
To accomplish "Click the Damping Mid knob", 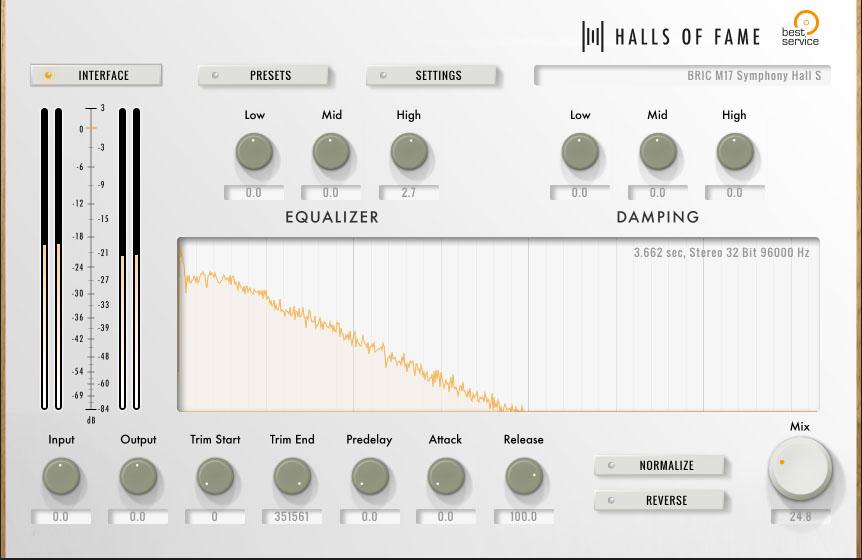I will [657, 153].
